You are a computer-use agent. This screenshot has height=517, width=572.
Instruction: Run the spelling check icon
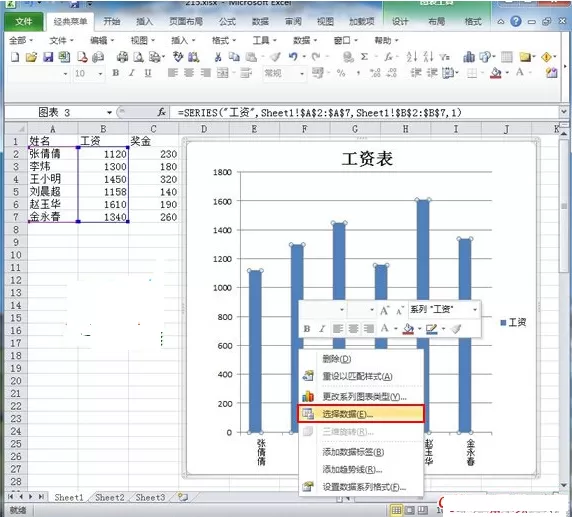pyautogui.click(x=178, y=57)
